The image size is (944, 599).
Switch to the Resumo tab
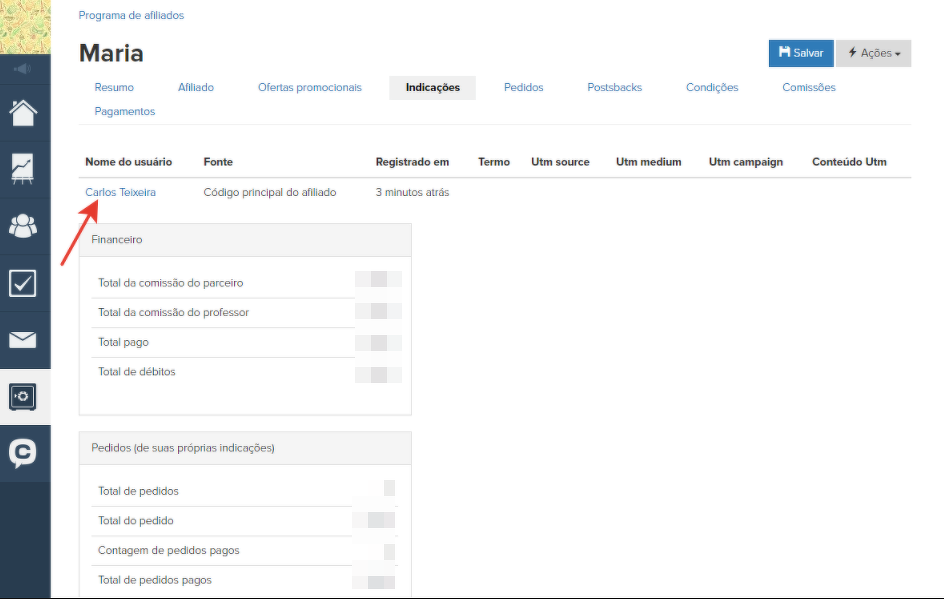click(x=114, y=88)
